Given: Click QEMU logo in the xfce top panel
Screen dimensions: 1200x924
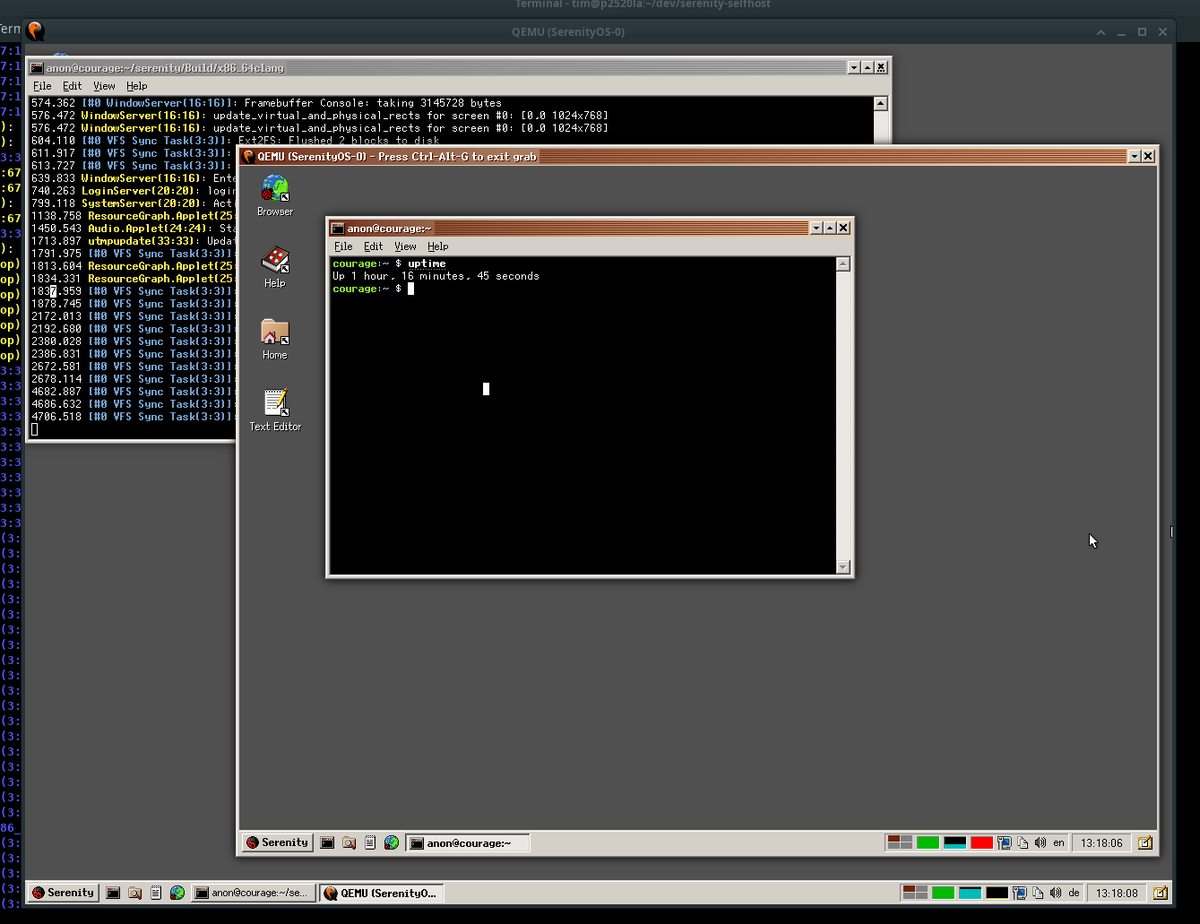Looking at the screenshot, I should (36, 31).
